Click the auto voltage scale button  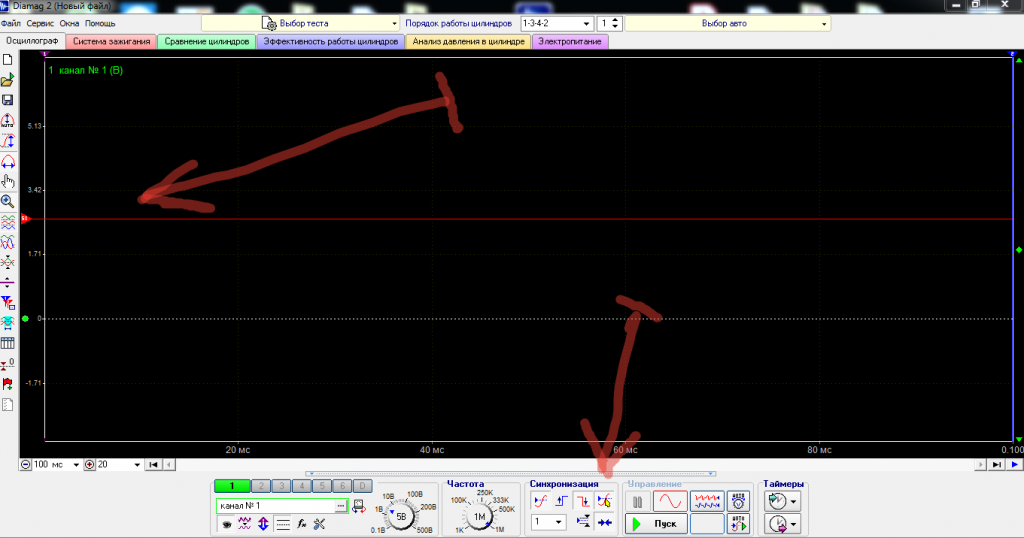point(739,501)
